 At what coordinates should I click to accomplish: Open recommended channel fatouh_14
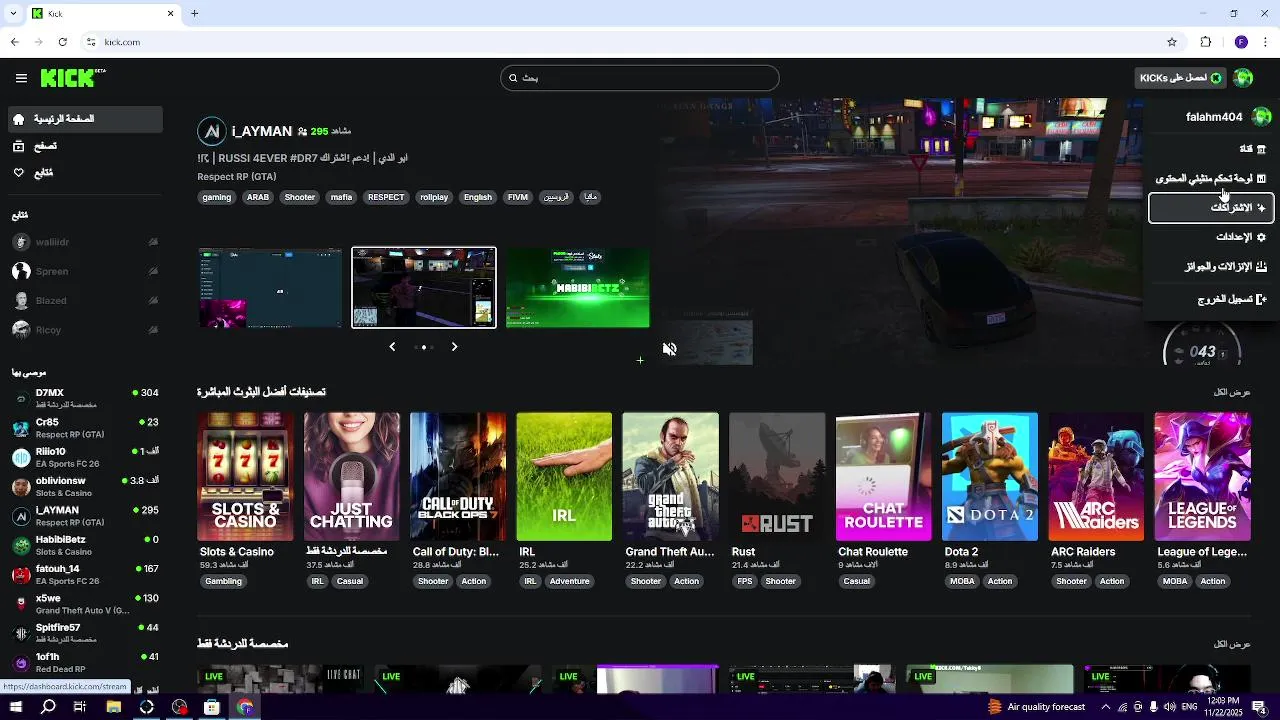[85, 574]
